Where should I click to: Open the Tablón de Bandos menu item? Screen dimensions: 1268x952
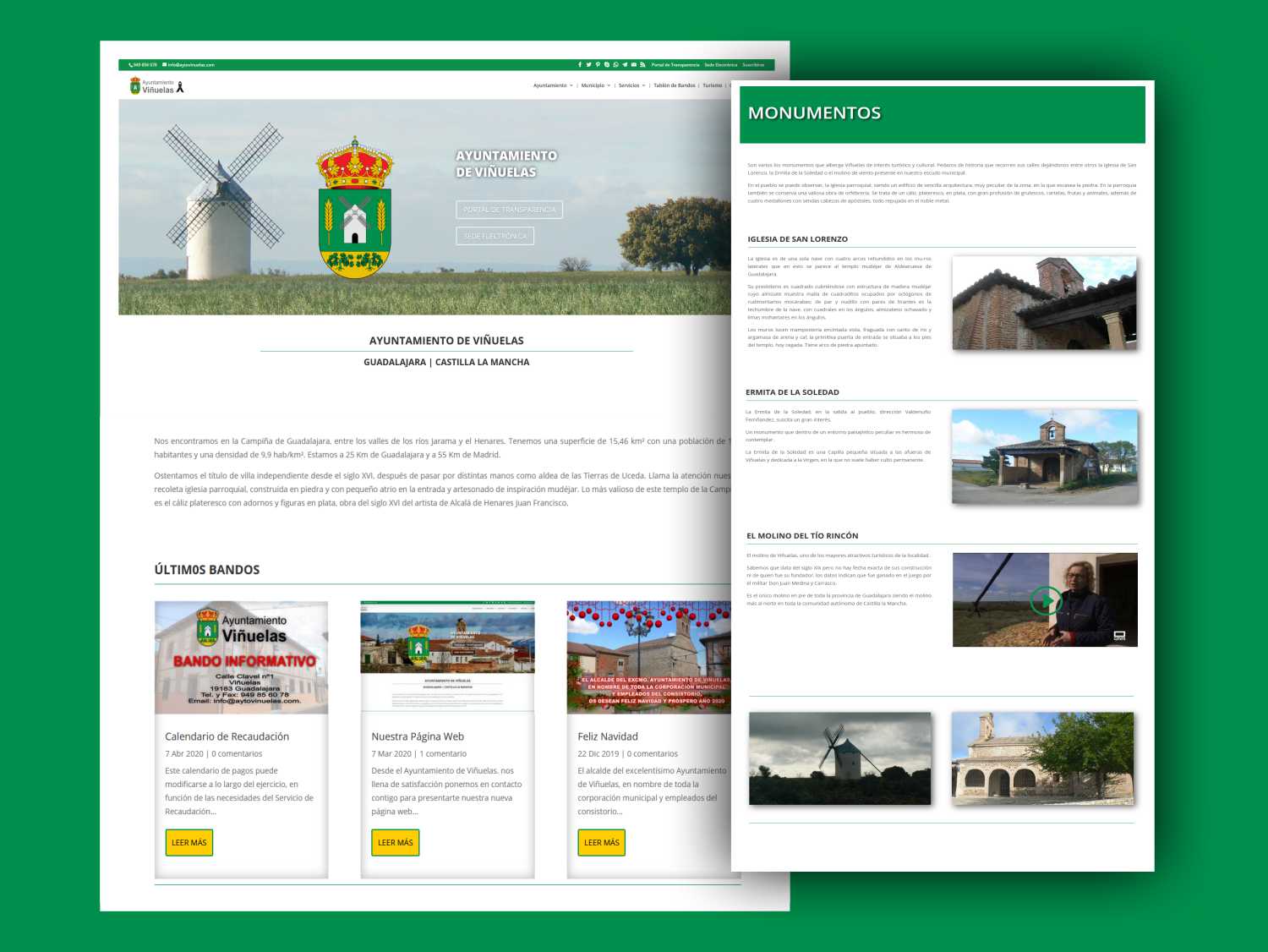point(674,85)
